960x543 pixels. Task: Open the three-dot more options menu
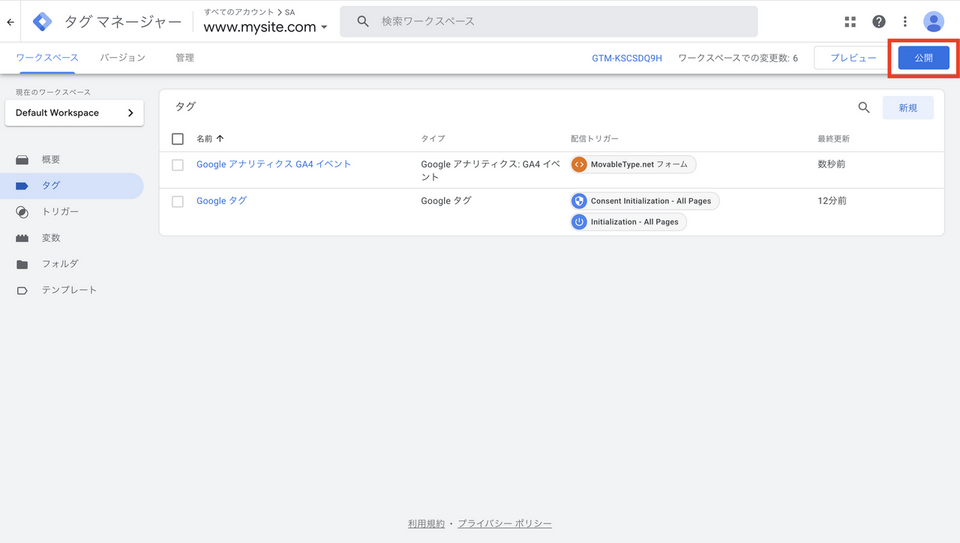click(x=905, y=21)
